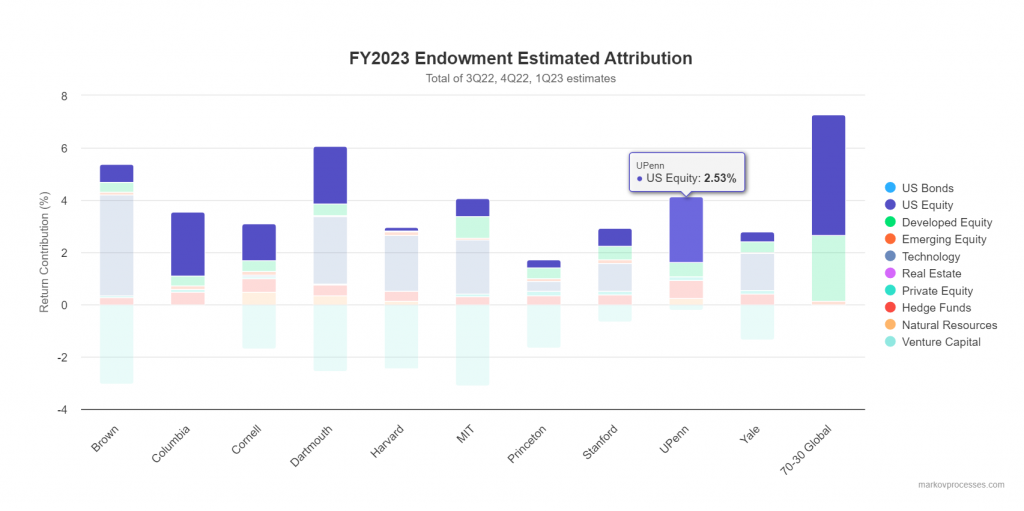Toggle the US Bonds legend marker

(x=889, y=188)
